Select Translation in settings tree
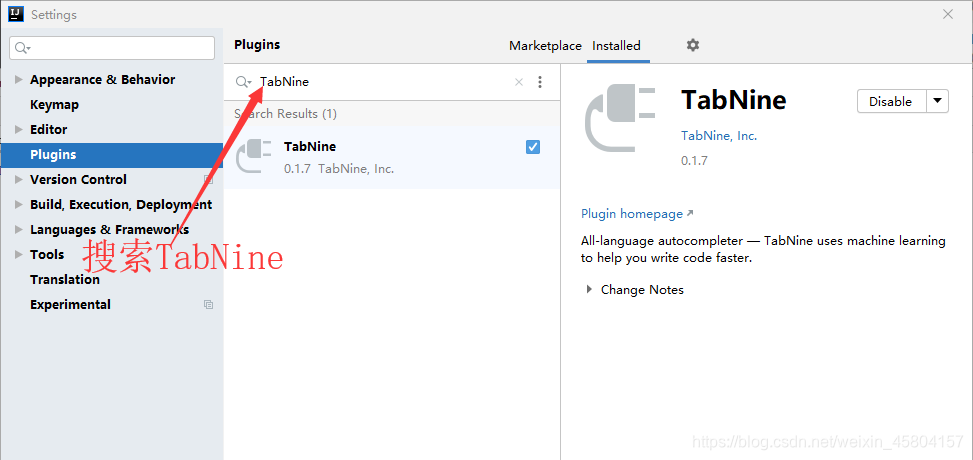This screenshot has height=460, width=973. tap(65, 279)
